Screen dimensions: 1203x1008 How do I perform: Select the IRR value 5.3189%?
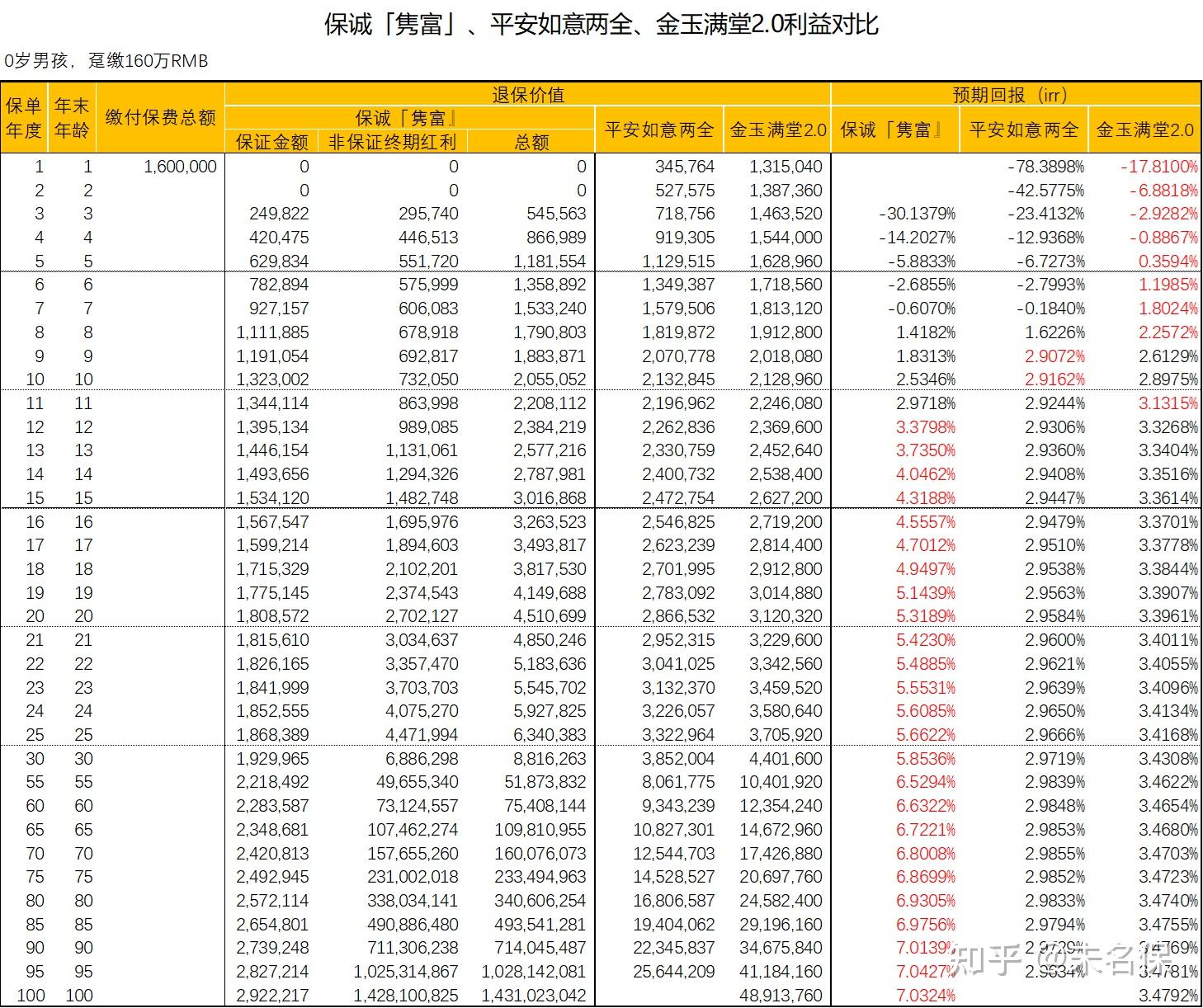click(926, 616)
